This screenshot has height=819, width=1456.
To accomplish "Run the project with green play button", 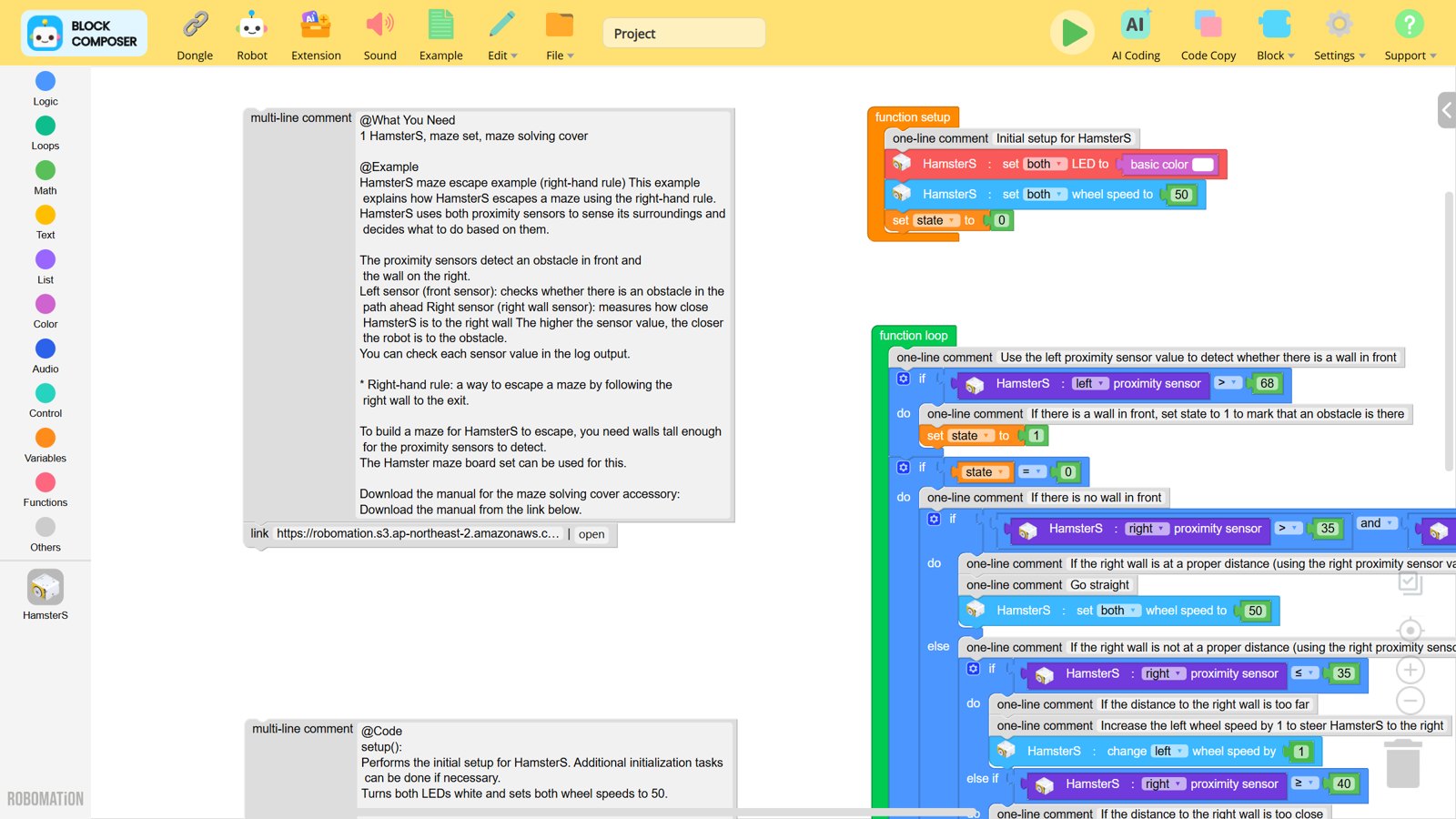I will pyautogui.click(x=1073, y=33).
